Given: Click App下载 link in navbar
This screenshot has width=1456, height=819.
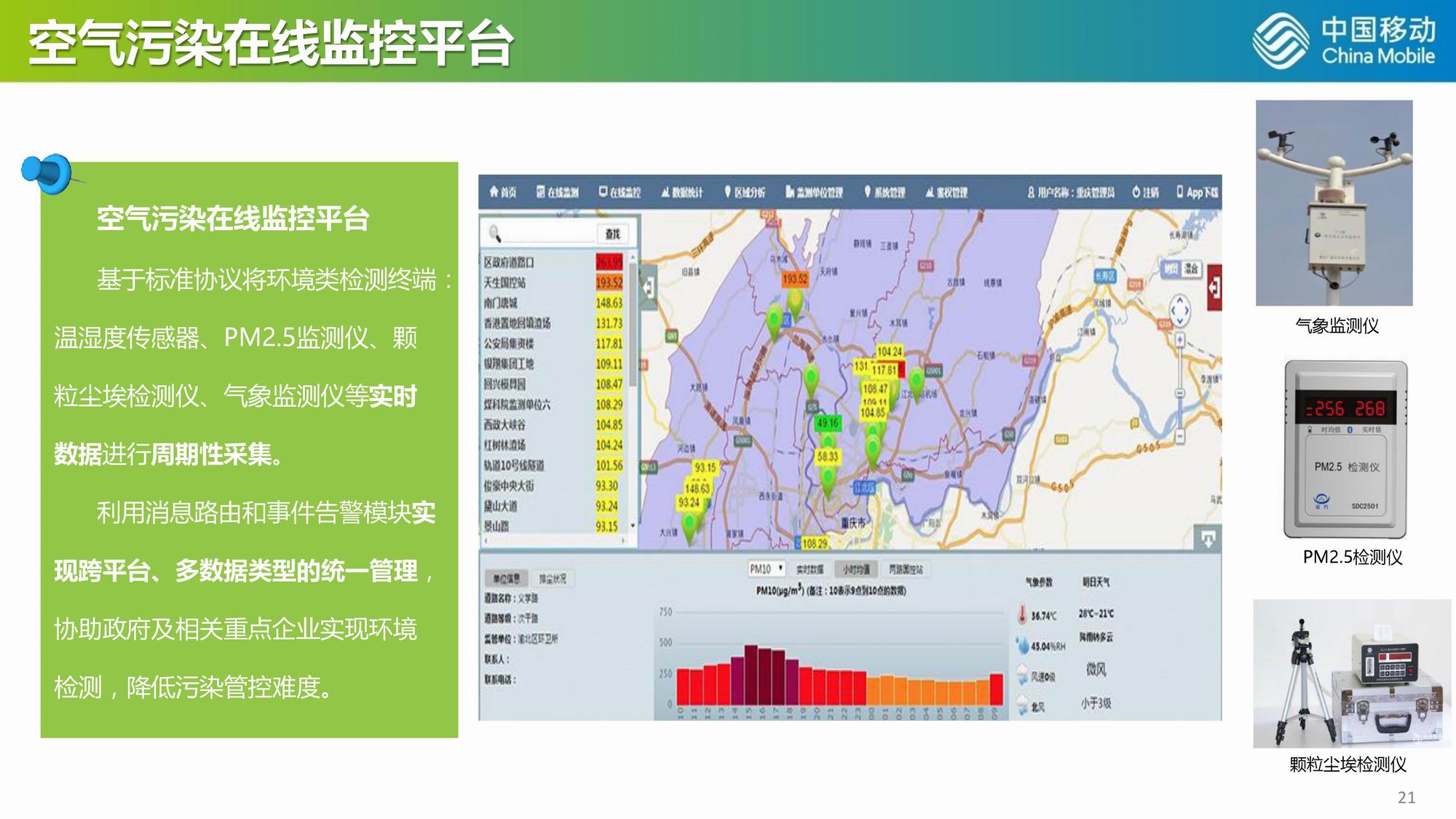Looking at the screenshot, I should (1198, 192).
